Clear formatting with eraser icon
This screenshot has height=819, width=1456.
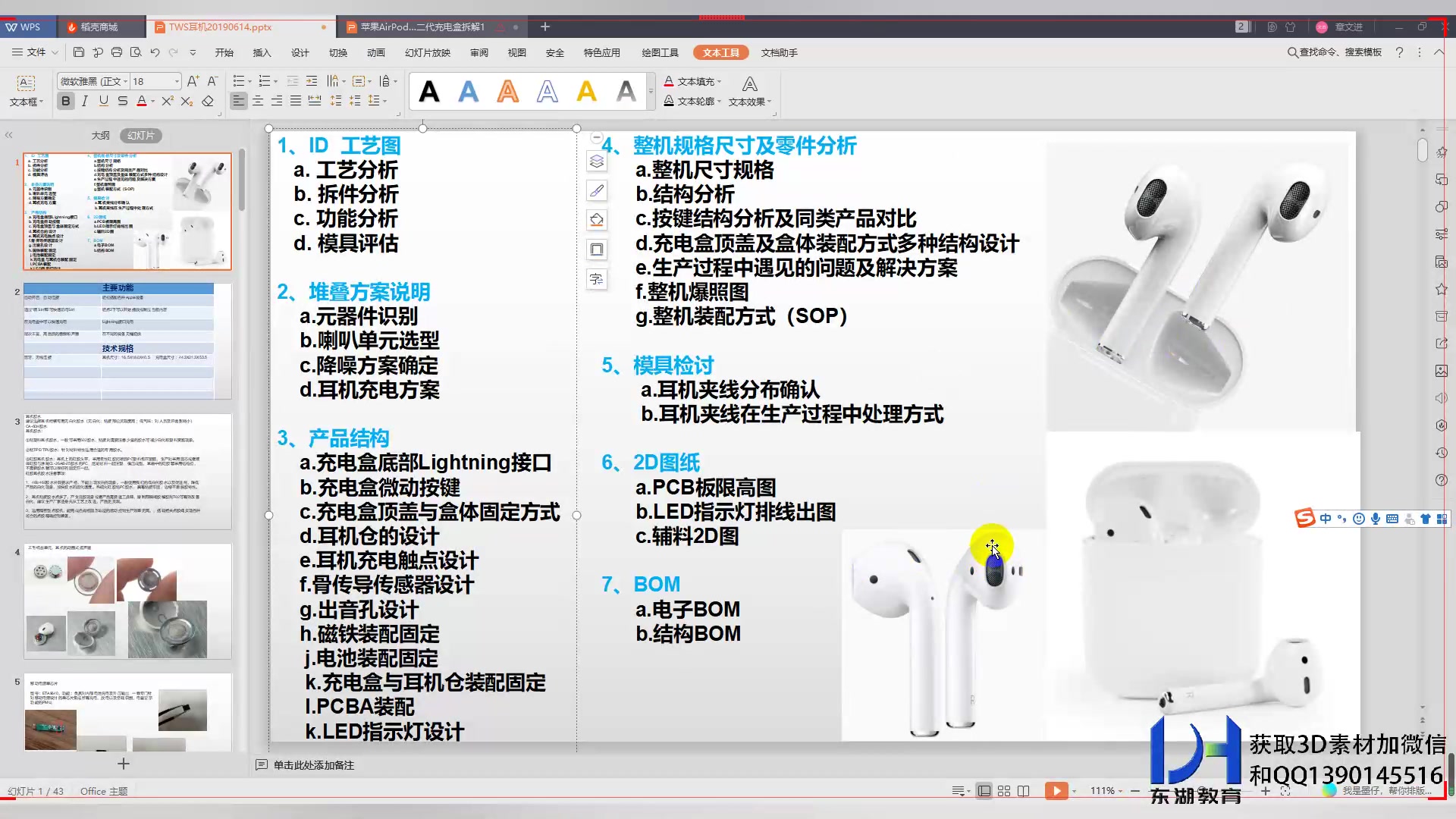coord(207,101)
